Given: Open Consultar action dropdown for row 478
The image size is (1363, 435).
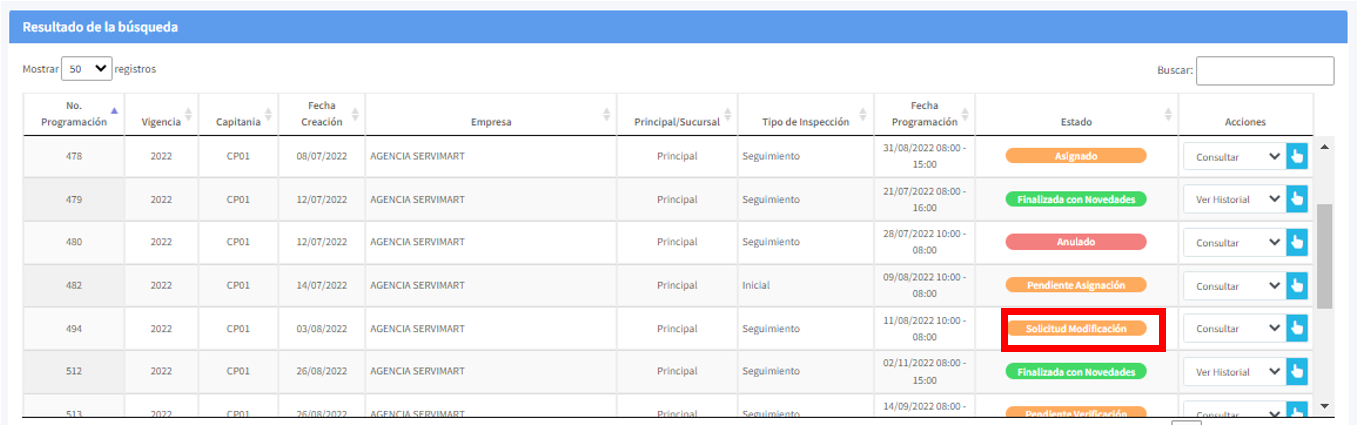Looking at the screenshot, I should (1234, 156).
